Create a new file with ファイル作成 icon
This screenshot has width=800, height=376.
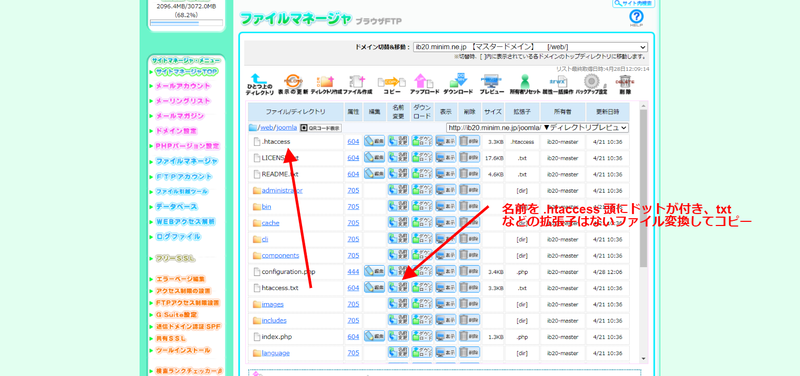[x=357, y=85]
